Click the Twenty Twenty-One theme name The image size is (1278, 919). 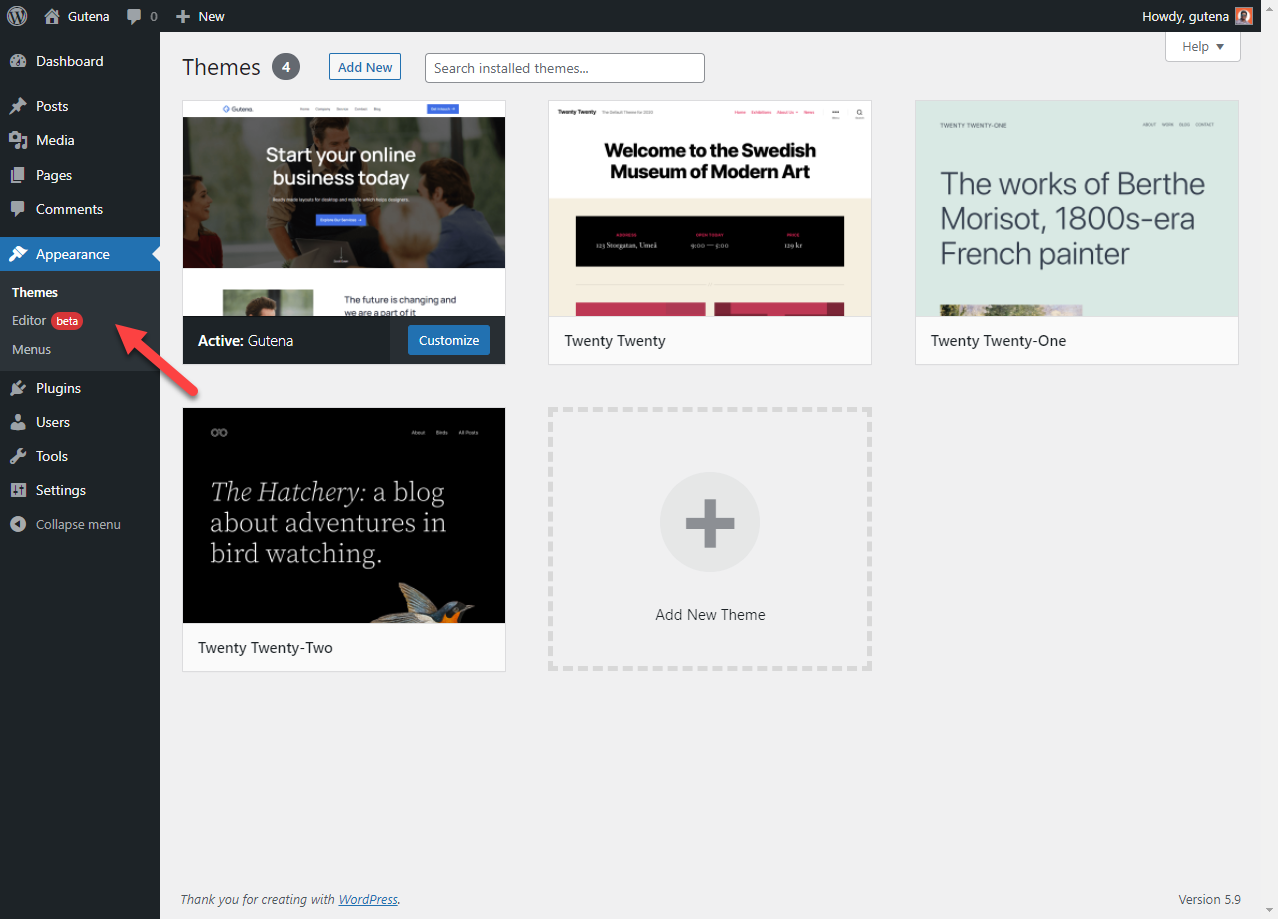[998, 341]
